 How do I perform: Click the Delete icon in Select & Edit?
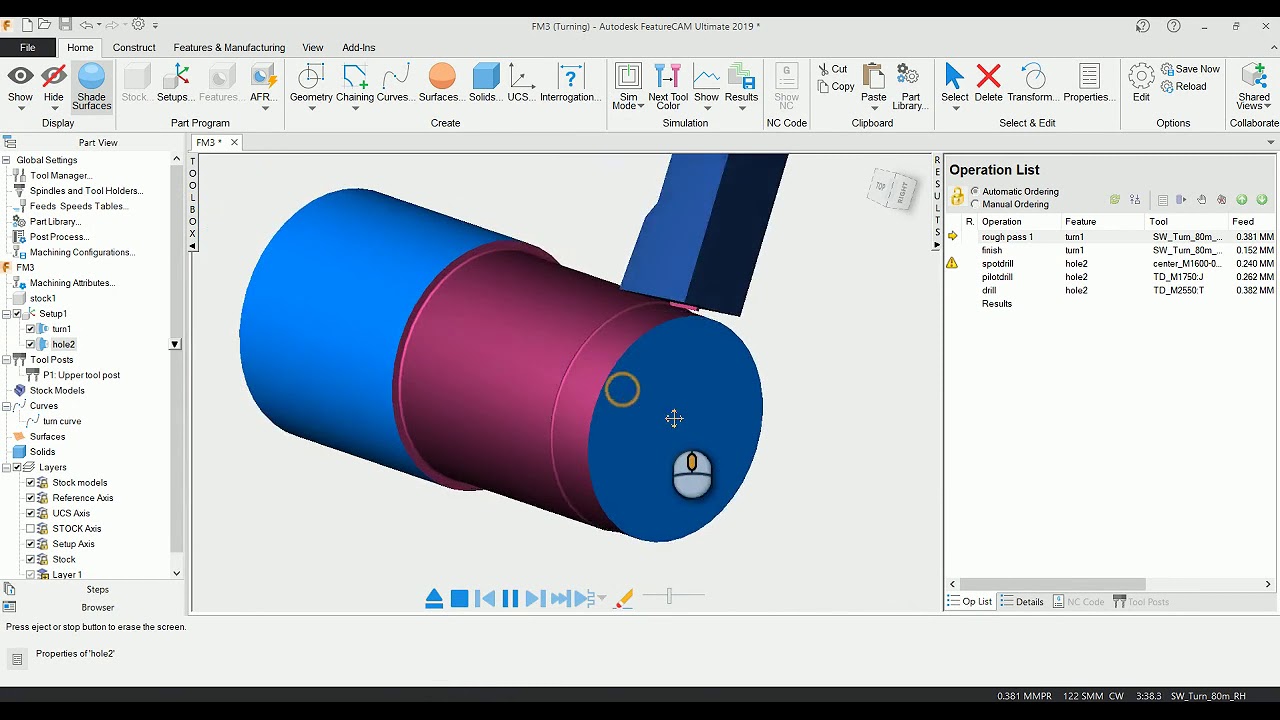click(x=988, y=84)
